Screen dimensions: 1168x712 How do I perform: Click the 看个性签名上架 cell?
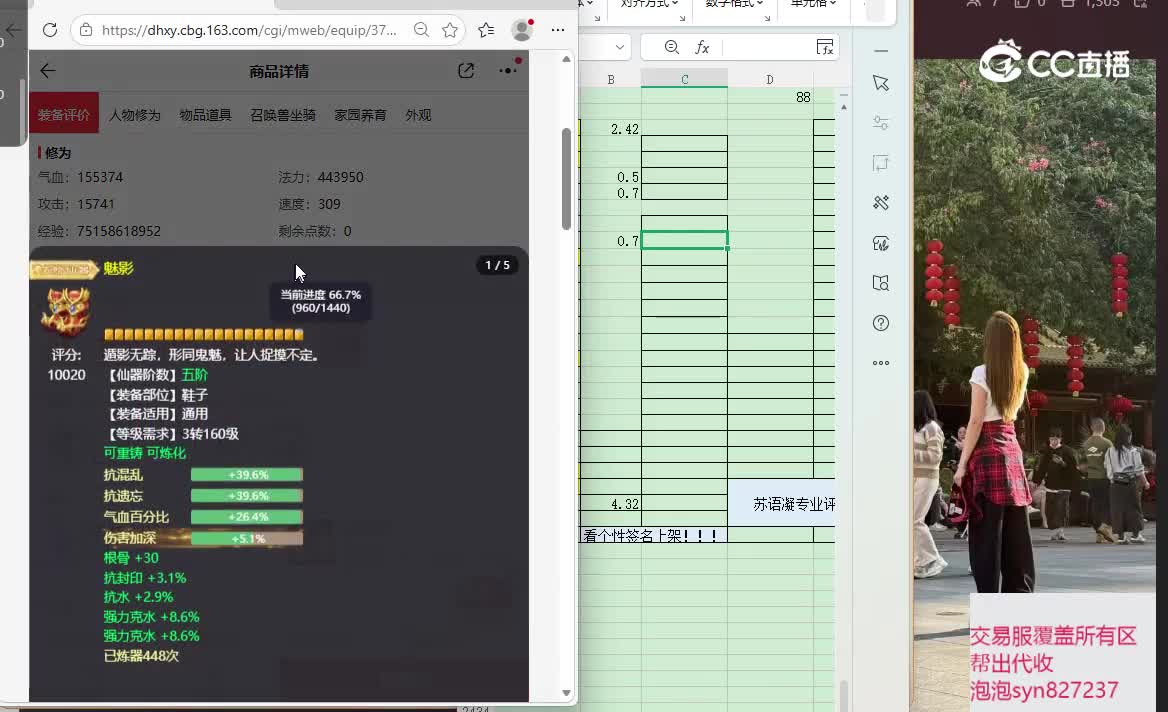(x=653, y=535)
